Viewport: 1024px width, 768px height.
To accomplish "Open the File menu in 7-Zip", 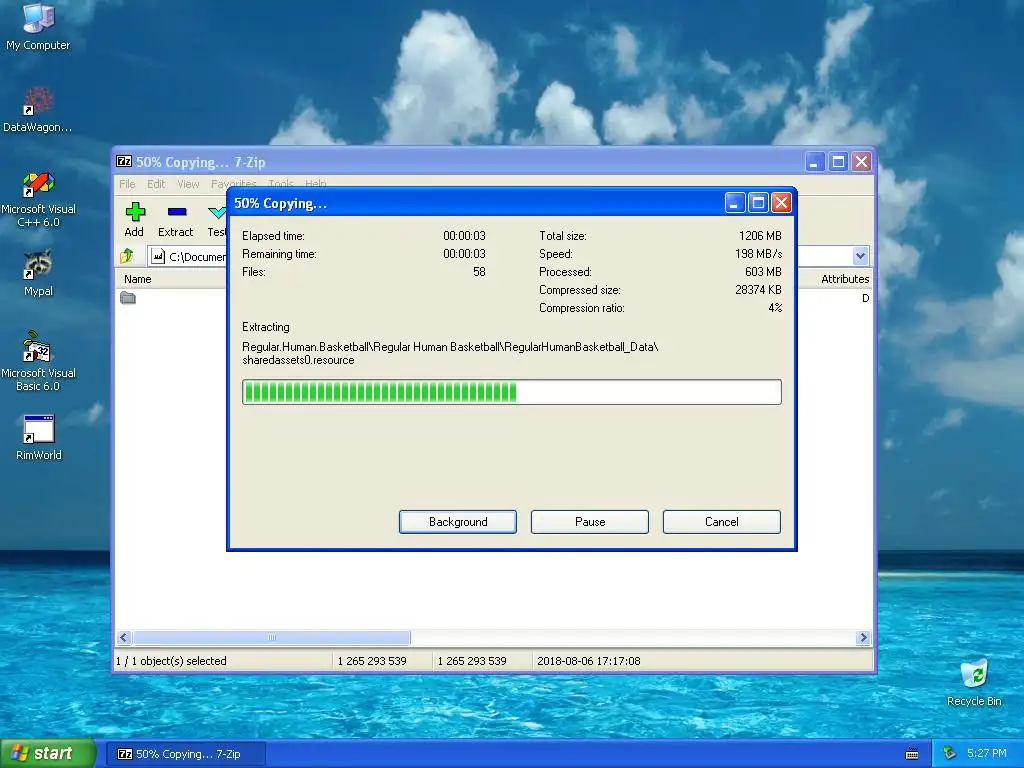I will click(127, 184).
